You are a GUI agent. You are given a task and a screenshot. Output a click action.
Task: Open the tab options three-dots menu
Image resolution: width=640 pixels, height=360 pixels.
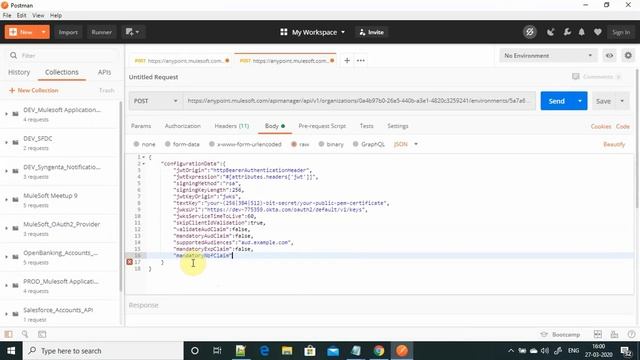(x=361, y=60)
